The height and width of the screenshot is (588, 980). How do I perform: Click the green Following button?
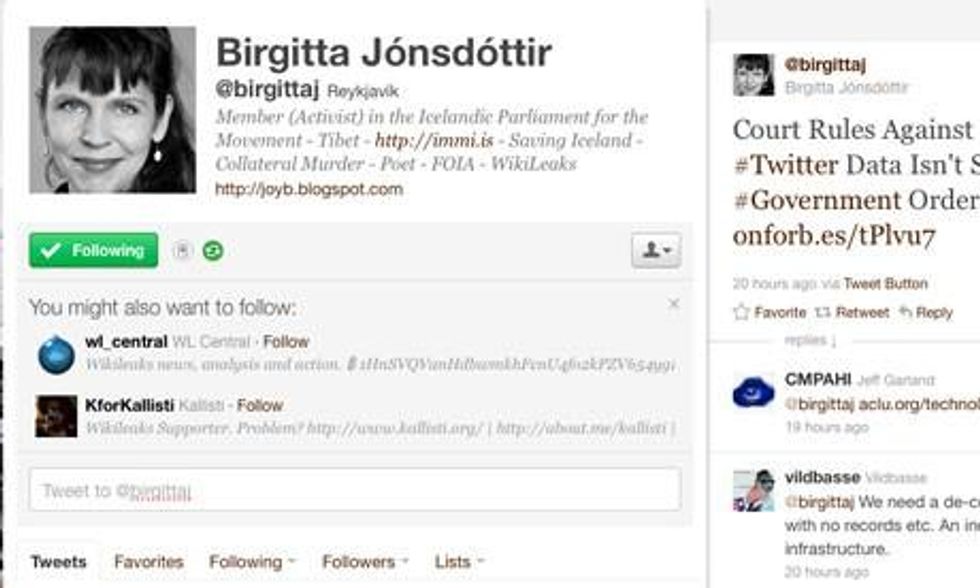pyautogui.click(x=93, y=250)
